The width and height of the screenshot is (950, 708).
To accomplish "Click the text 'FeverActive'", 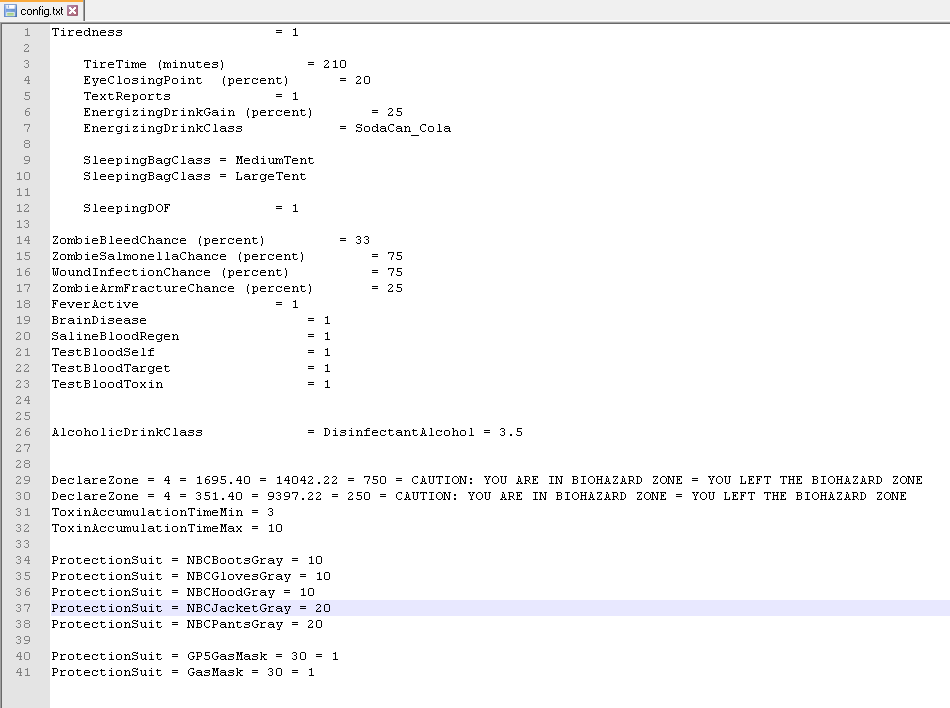I will 95,304.
